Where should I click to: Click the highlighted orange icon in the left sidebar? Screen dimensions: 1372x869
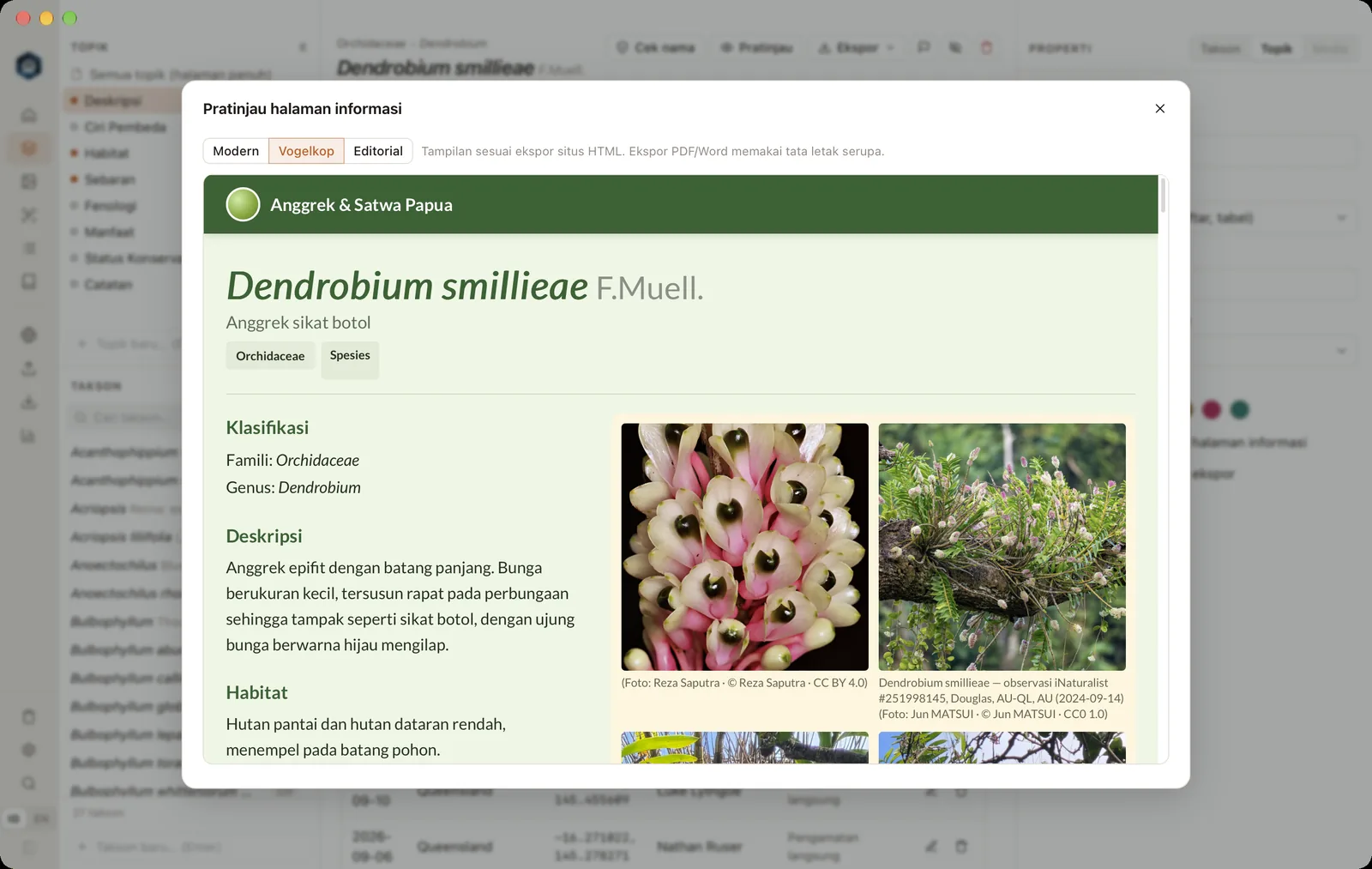pos(29,148)
